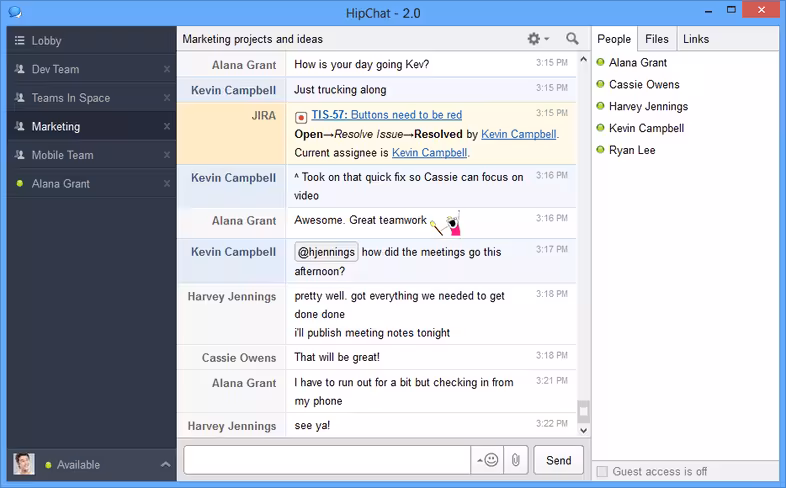Close the Alana Grant private chat
The image size is (786, 488).
167,183
